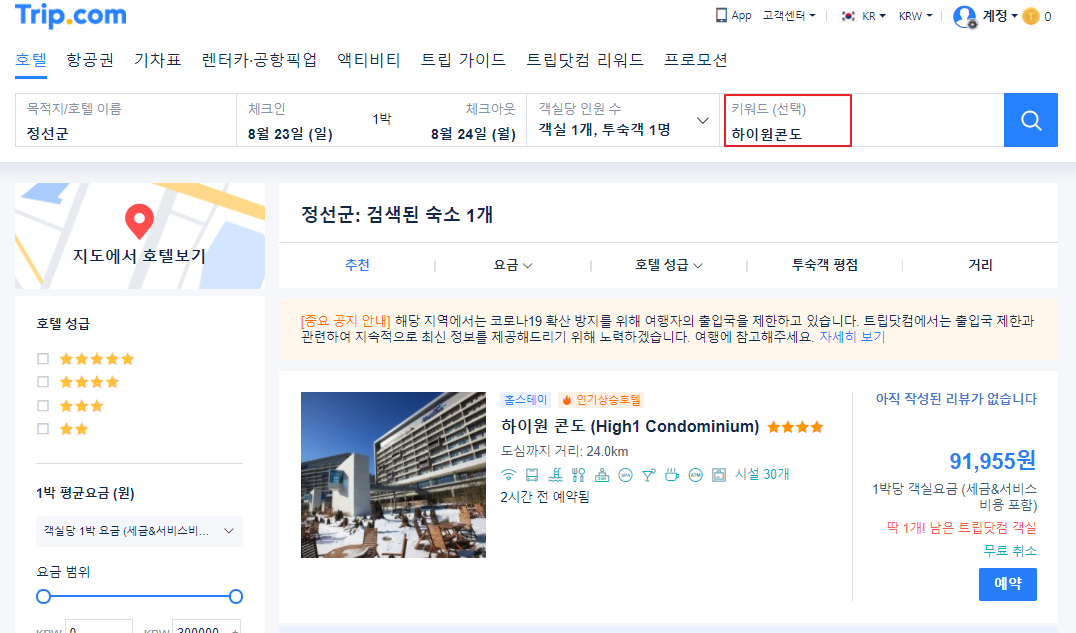Click the 24-hour front desk icon

coord(602,474)
